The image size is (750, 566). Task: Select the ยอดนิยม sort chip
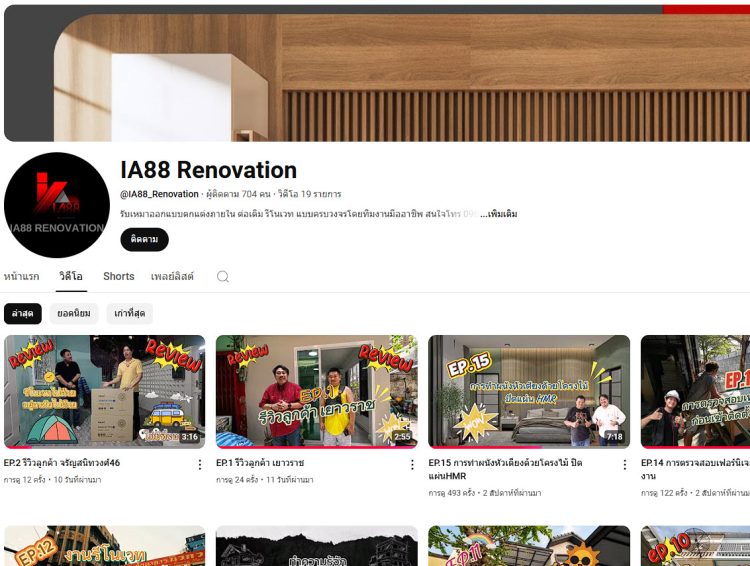pyautogui.click(x=74, y=313)
